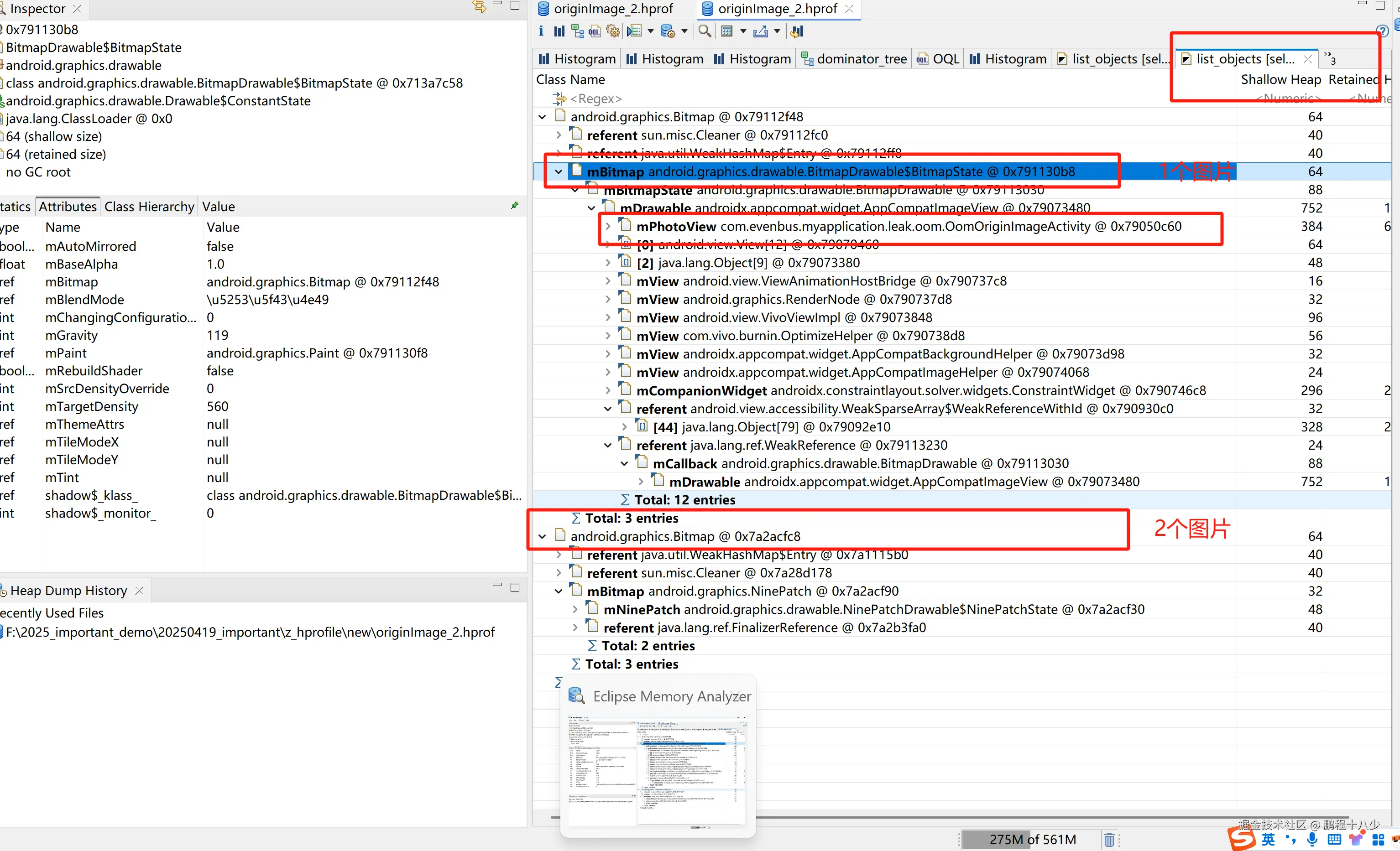Viewport: 1400px width, 851px height.
Task: Open thread overview gears icon
Action: pyautogui.click(x=612, y=31)
